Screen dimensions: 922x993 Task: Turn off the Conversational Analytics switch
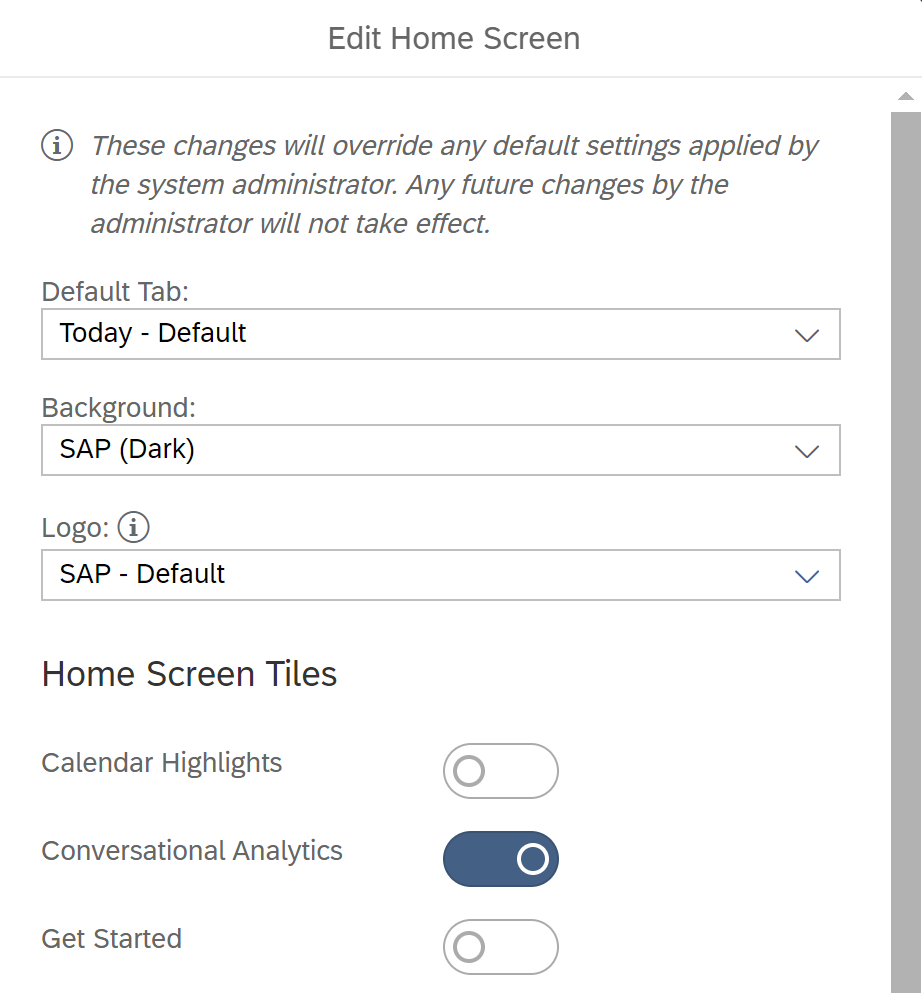(x=500, y=859)
